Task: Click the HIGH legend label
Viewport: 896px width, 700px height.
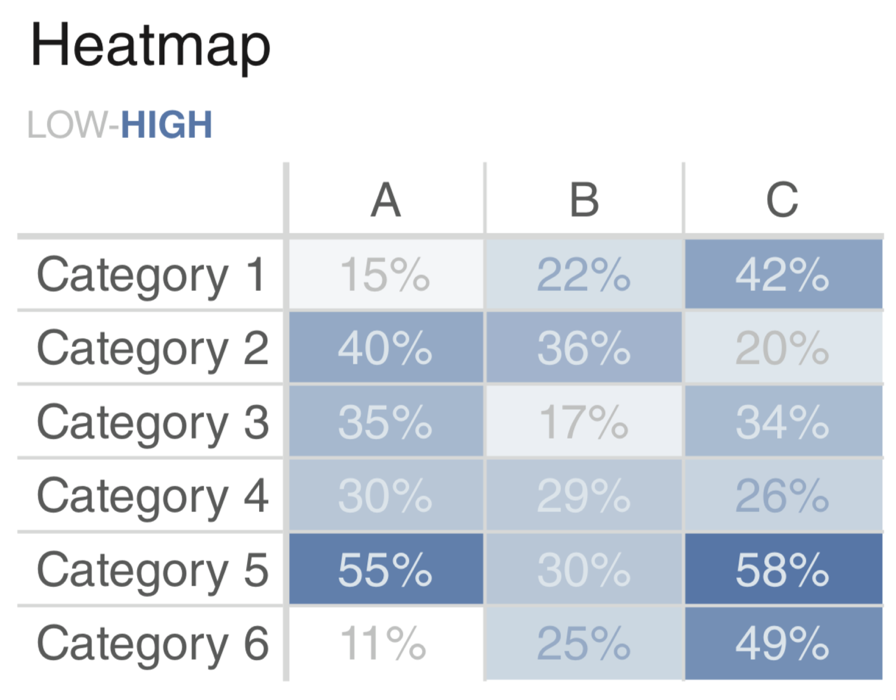Action: pos(166,125)
